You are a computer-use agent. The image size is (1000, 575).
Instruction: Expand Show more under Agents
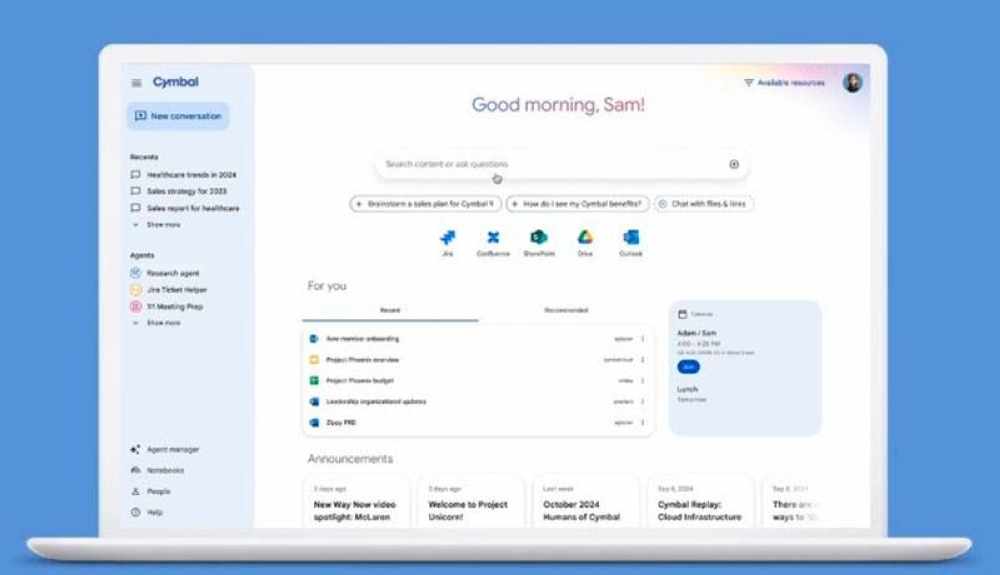click(x=156, y=323)
